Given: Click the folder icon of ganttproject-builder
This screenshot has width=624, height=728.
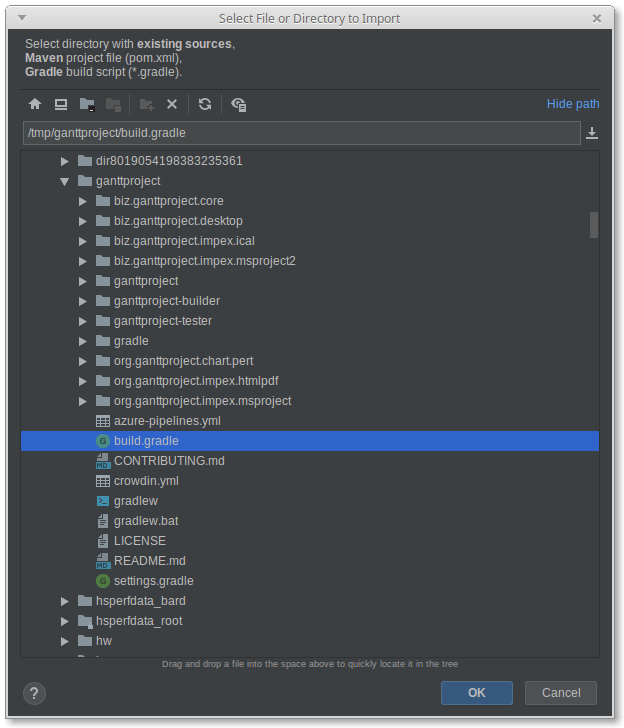Looking at the screenshot, I should click(x=103, y=301).
